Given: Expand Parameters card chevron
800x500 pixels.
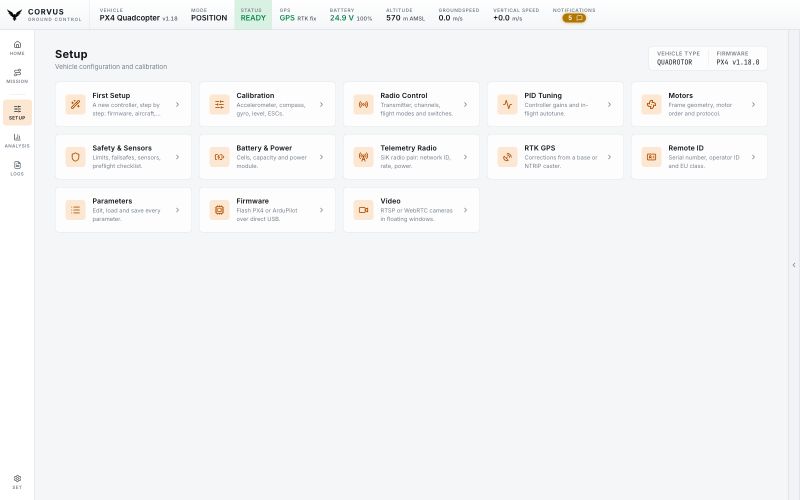Looking at the screenshot, I should click(178, 210).
